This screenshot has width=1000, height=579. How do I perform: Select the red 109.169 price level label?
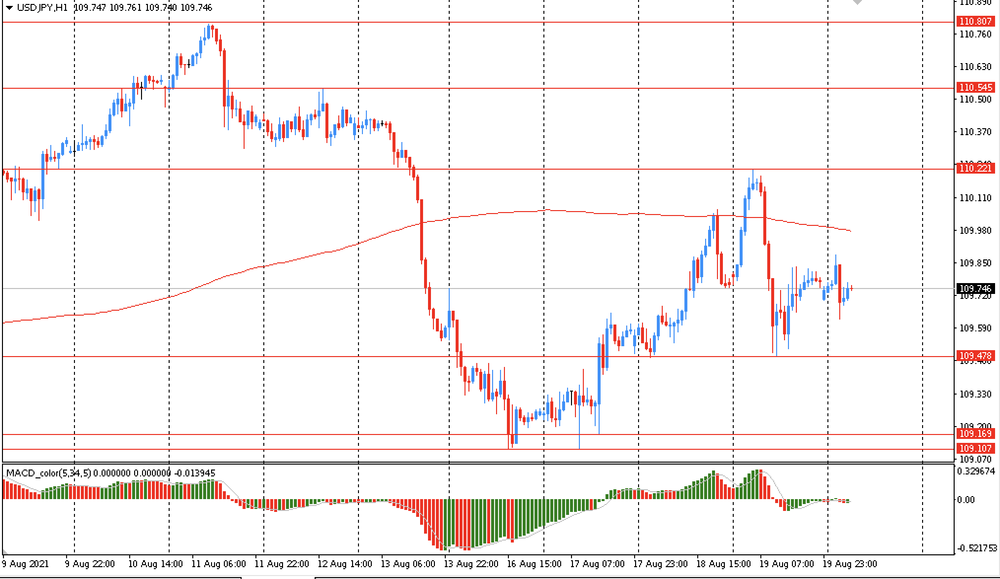click(x=976, y=434)
